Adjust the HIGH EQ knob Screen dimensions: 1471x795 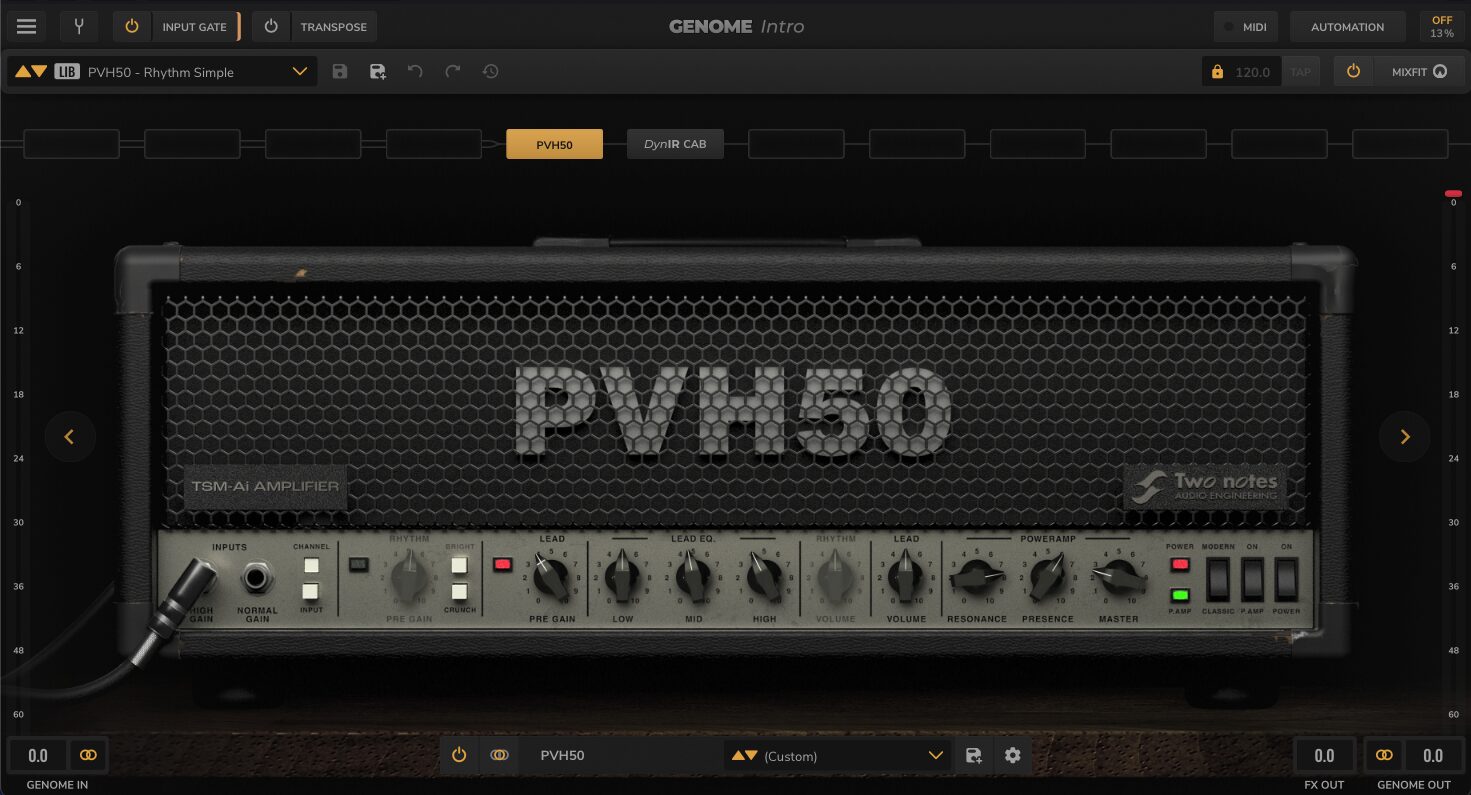coord(764,577)
